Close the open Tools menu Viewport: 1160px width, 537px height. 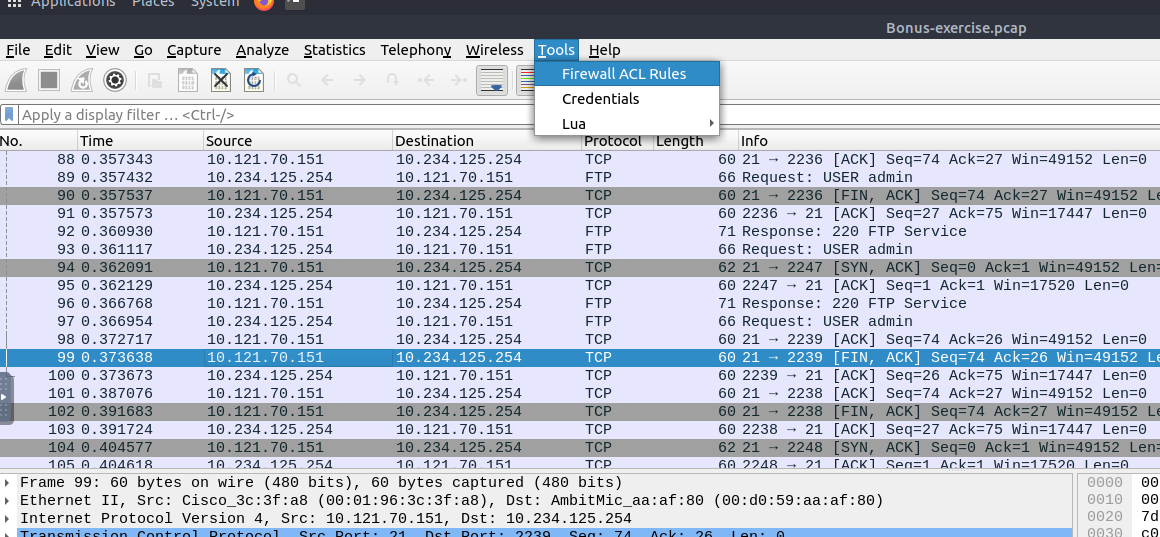556,50
